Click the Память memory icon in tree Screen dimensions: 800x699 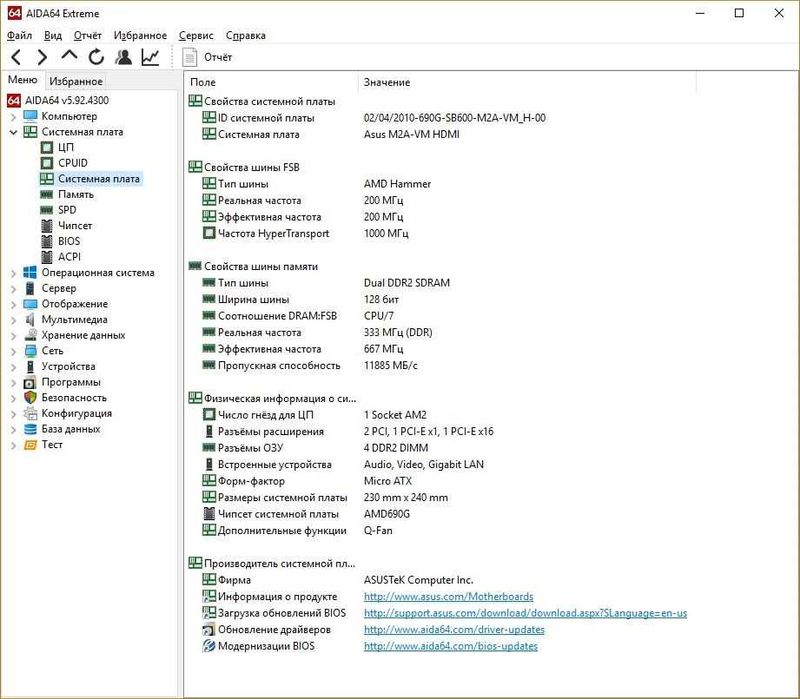pos(46,194)
